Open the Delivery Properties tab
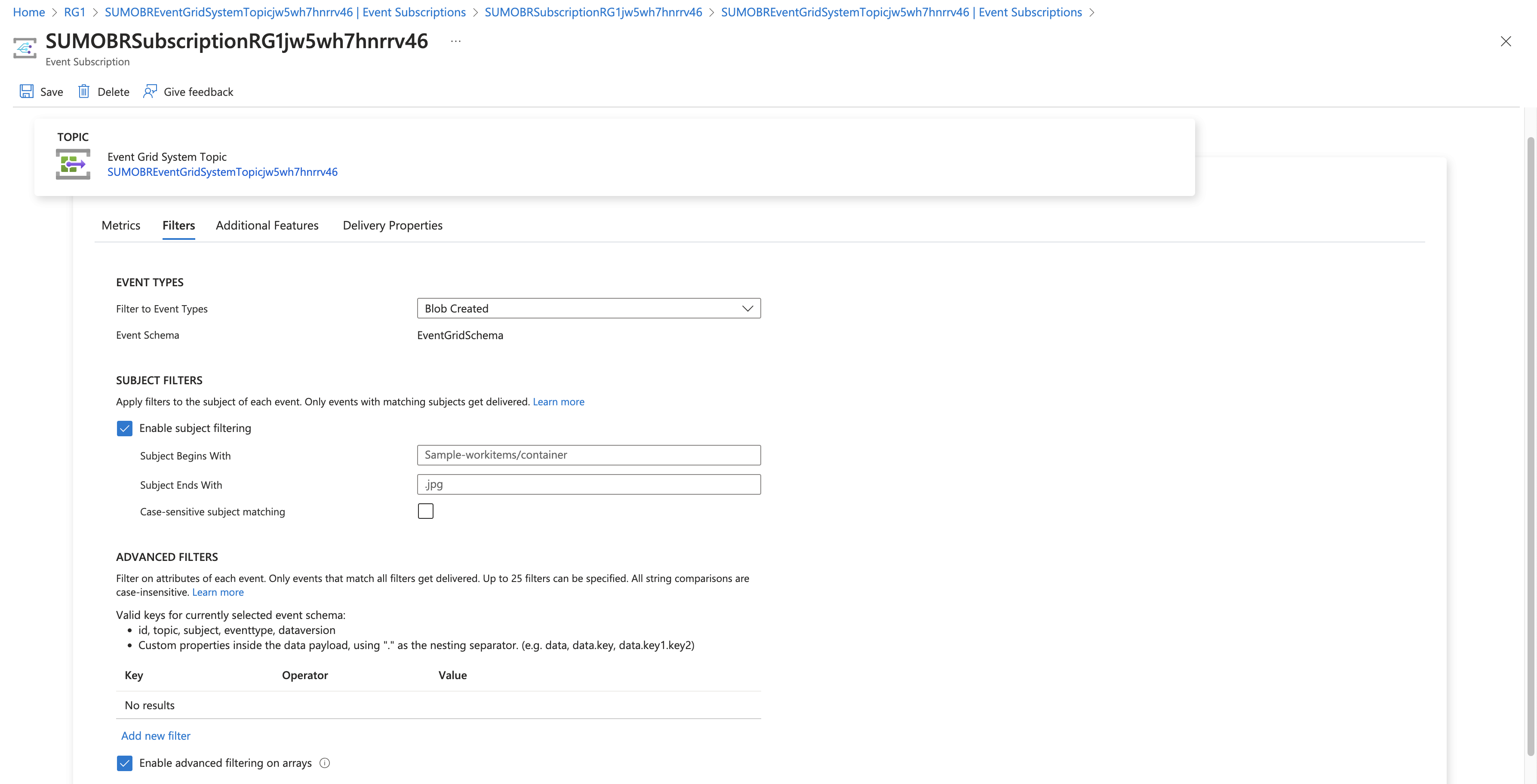 tap(392, 225)
